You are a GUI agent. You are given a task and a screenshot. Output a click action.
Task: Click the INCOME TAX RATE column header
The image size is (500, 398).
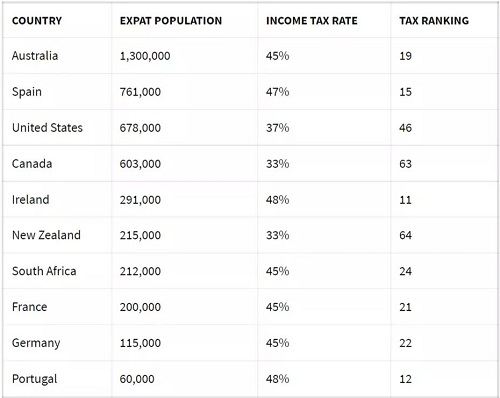coord(312,21)
